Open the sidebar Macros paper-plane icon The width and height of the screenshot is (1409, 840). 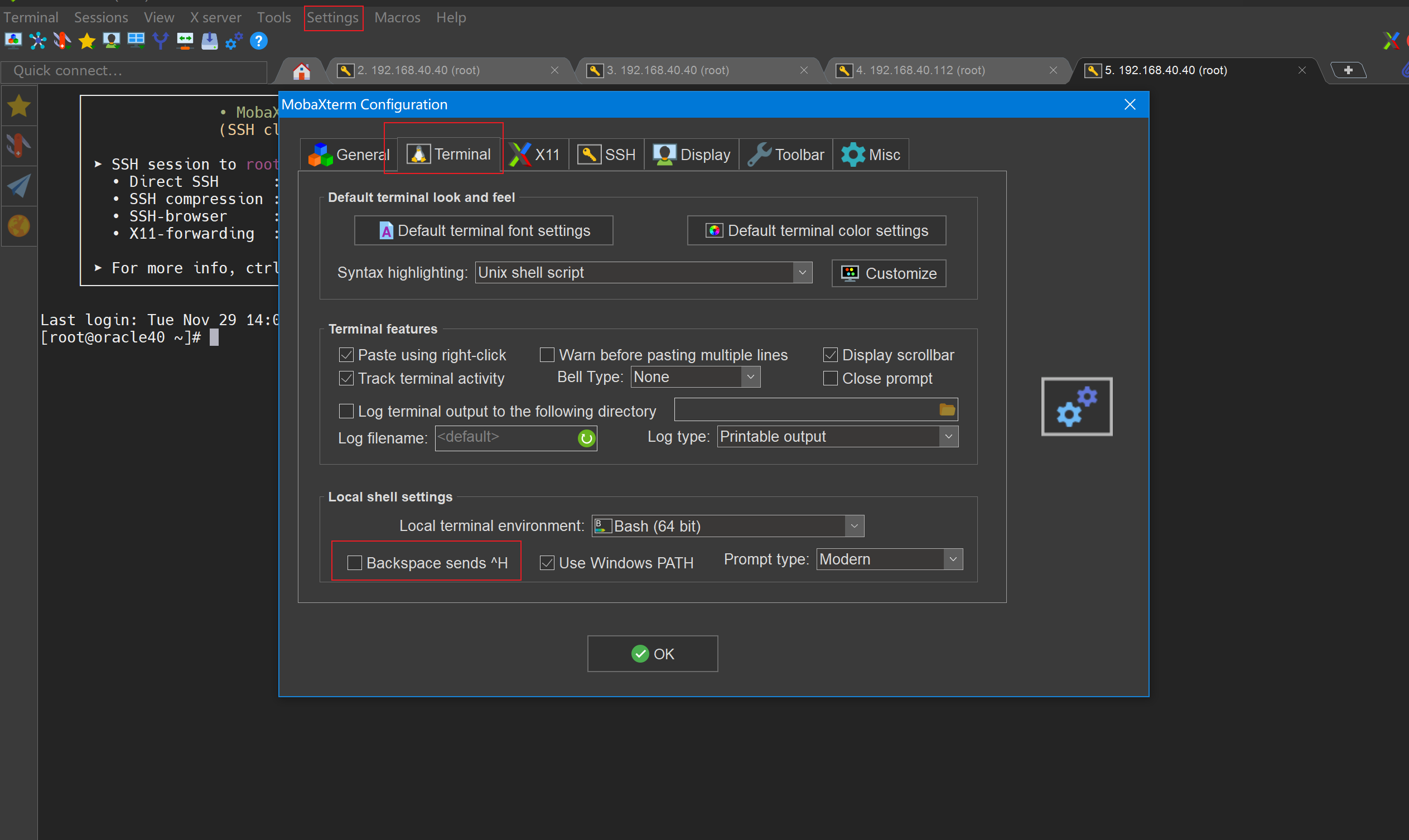[20, 186]
